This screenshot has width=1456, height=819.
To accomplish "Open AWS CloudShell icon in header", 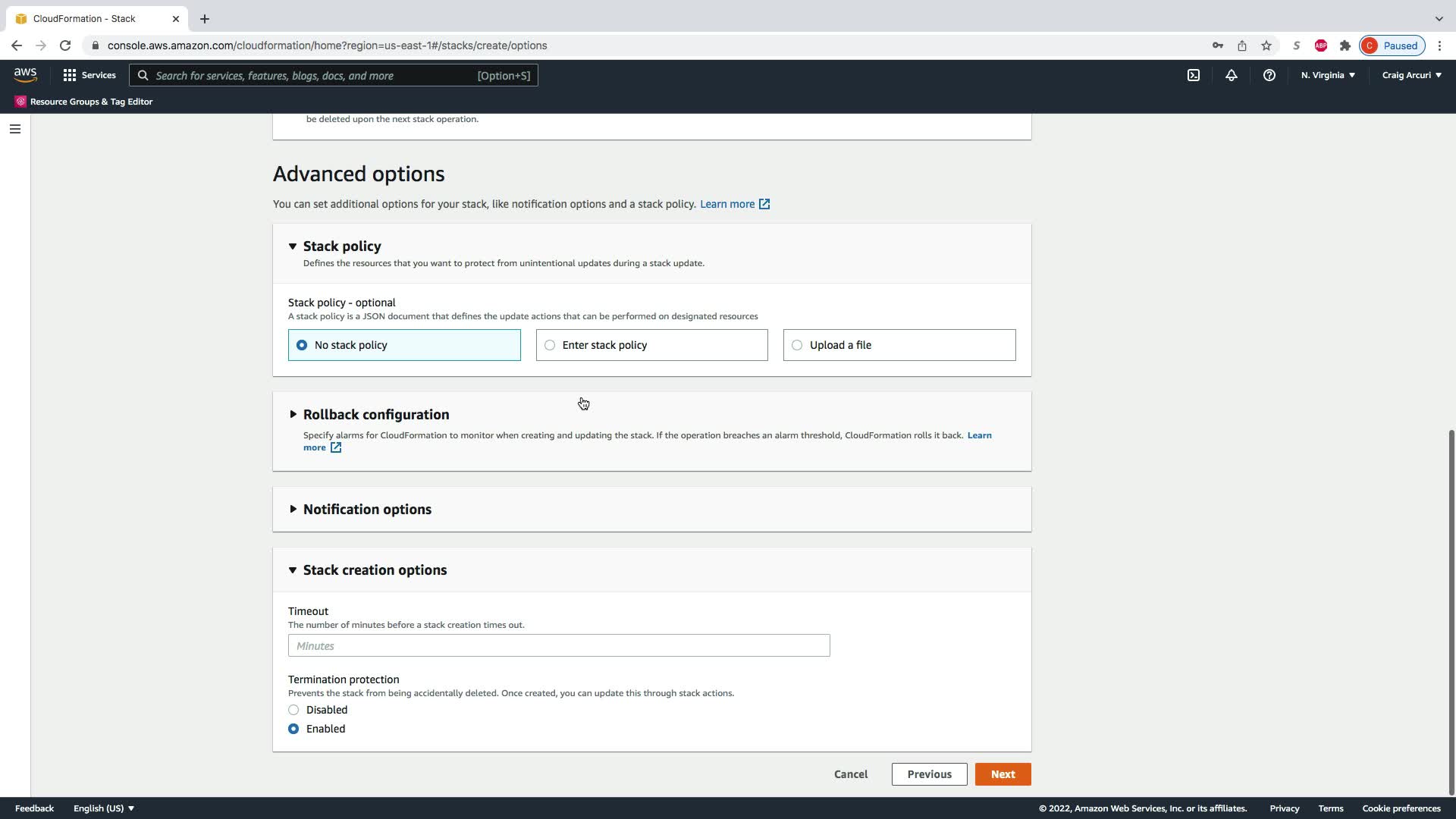I will click(x=1193, y=75).
